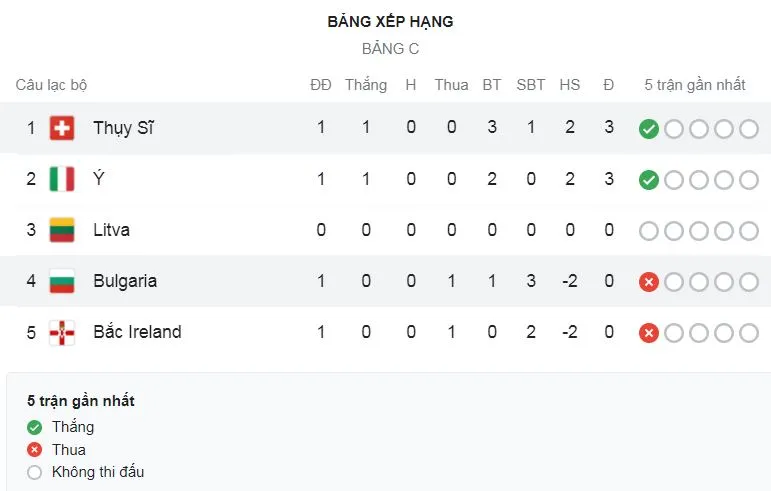Click the Italy flag icon
The width and height of the screenshot is (771, 491).
62,179
